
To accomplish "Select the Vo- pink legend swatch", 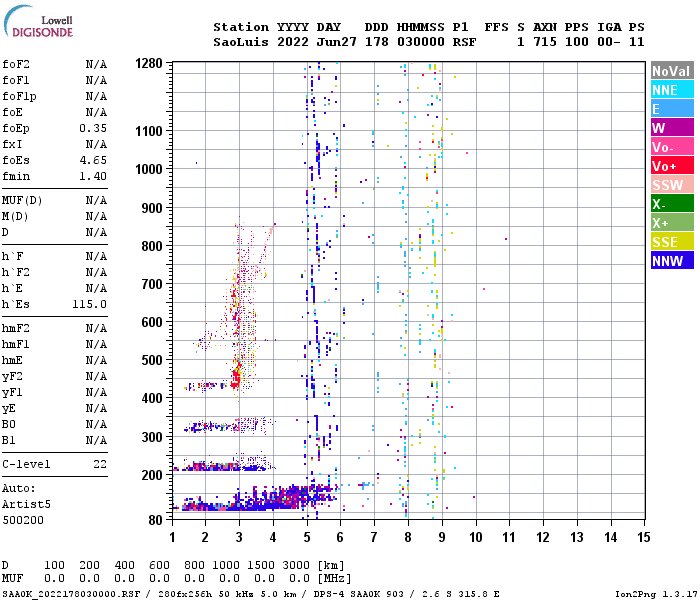I will click(x=672, y=147).
